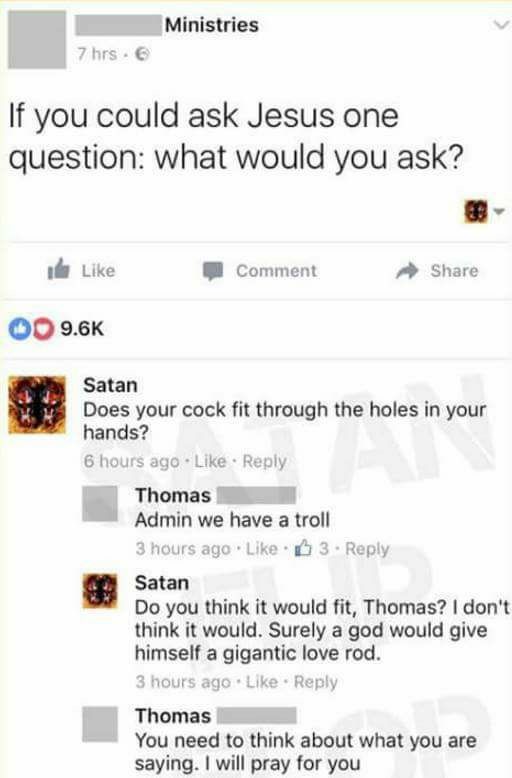Open the Ministries page name link
The image size is (512, 778).
pyautogui.click(x=212, y=25)
